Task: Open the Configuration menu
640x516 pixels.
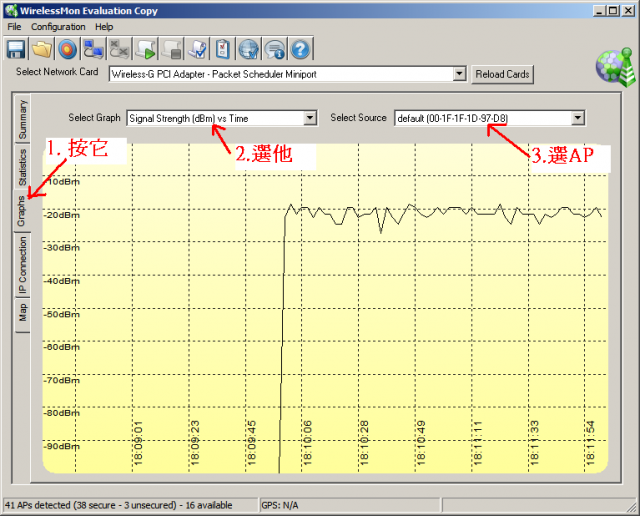Action: 58,27
